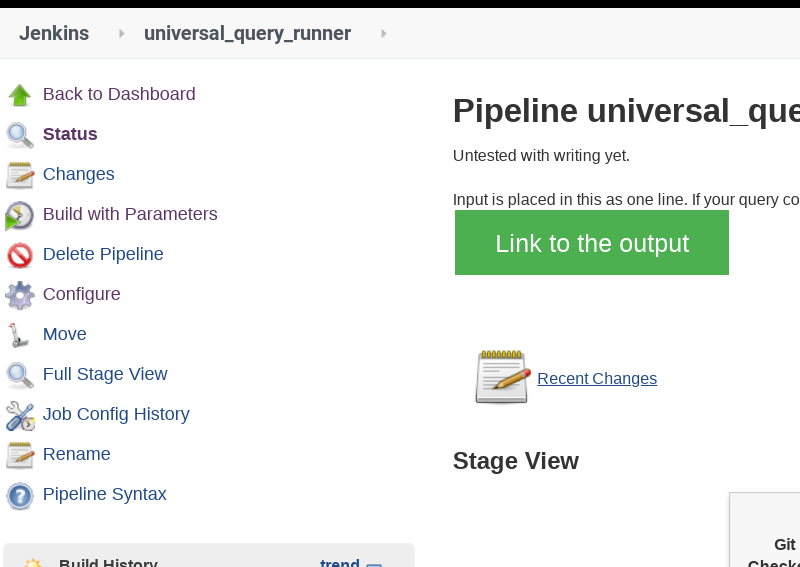This screenshot has width=800, height=567.
Task: Open the Full Stage View menu item
Action: coord(105,374)
